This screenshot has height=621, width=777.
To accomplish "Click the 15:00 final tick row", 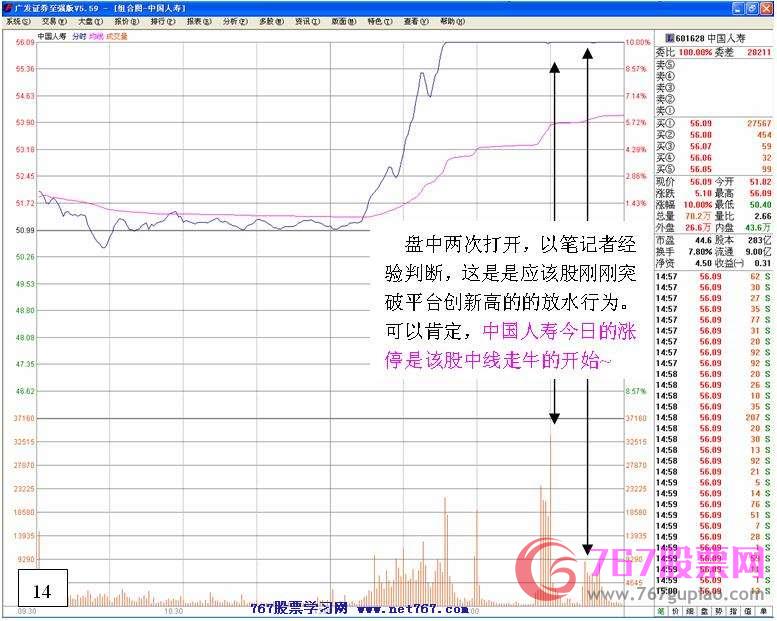I will [714, 591].
